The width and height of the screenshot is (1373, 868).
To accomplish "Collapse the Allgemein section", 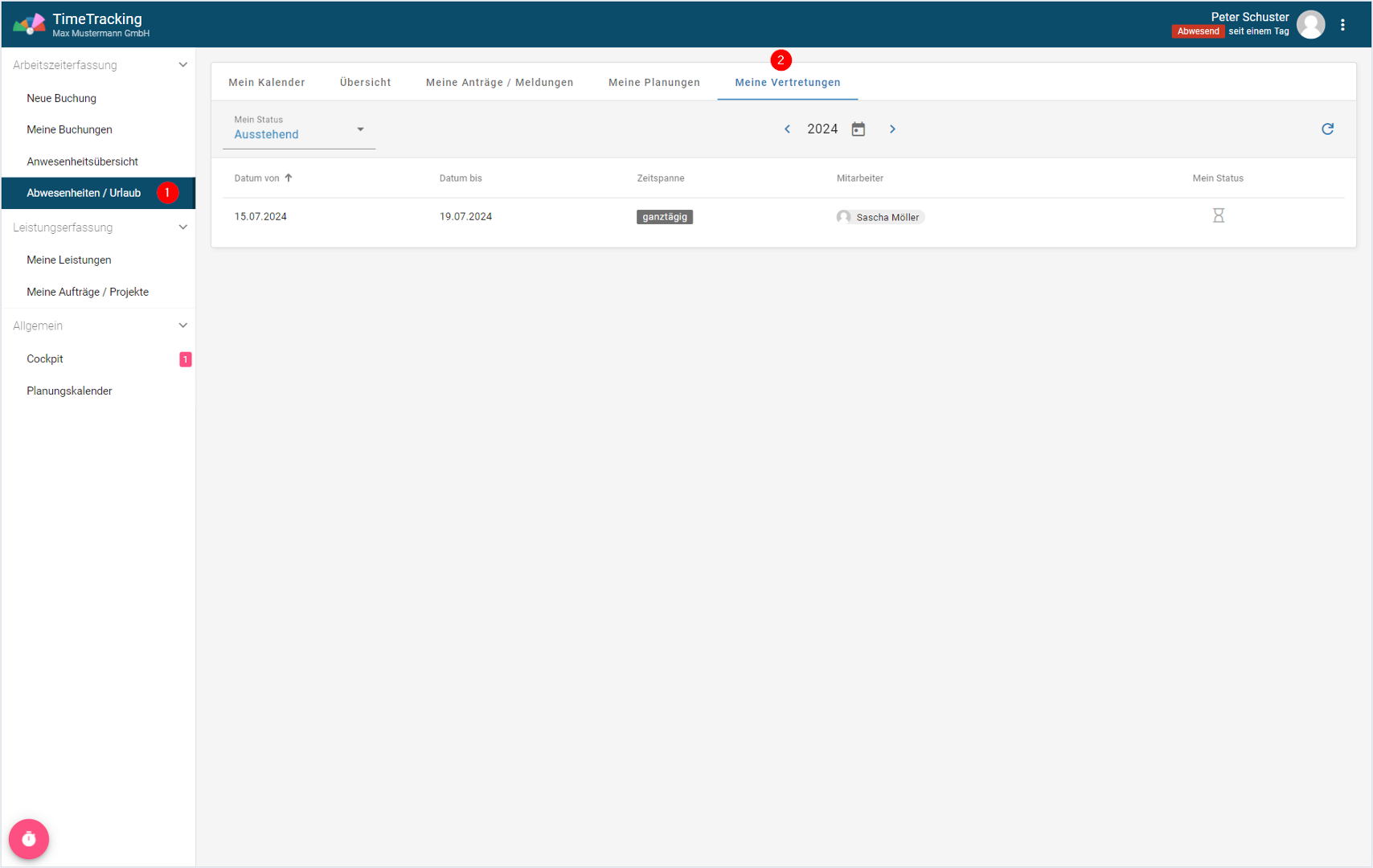I will click(182, 325).
